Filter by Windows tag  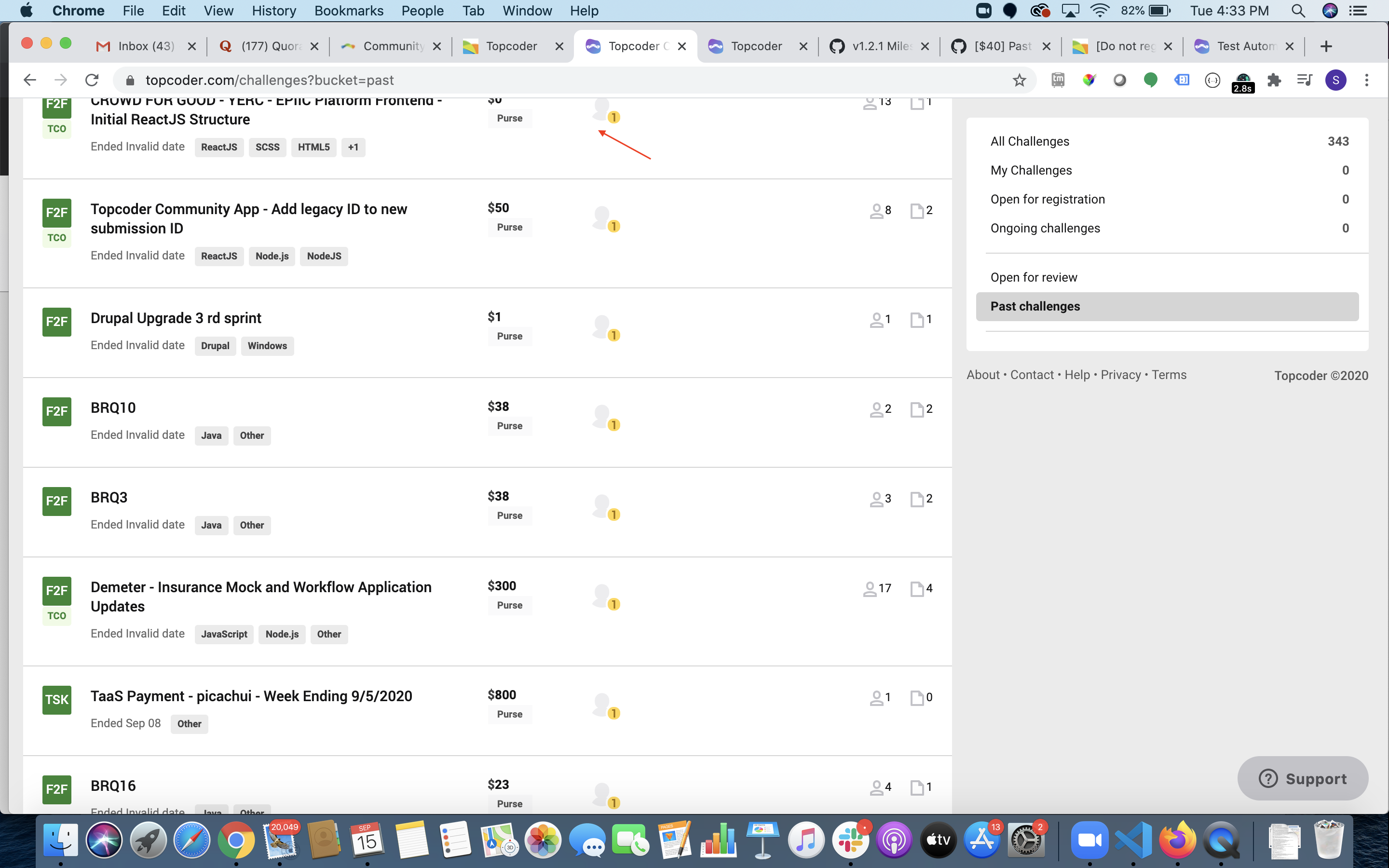pos(267,346)
